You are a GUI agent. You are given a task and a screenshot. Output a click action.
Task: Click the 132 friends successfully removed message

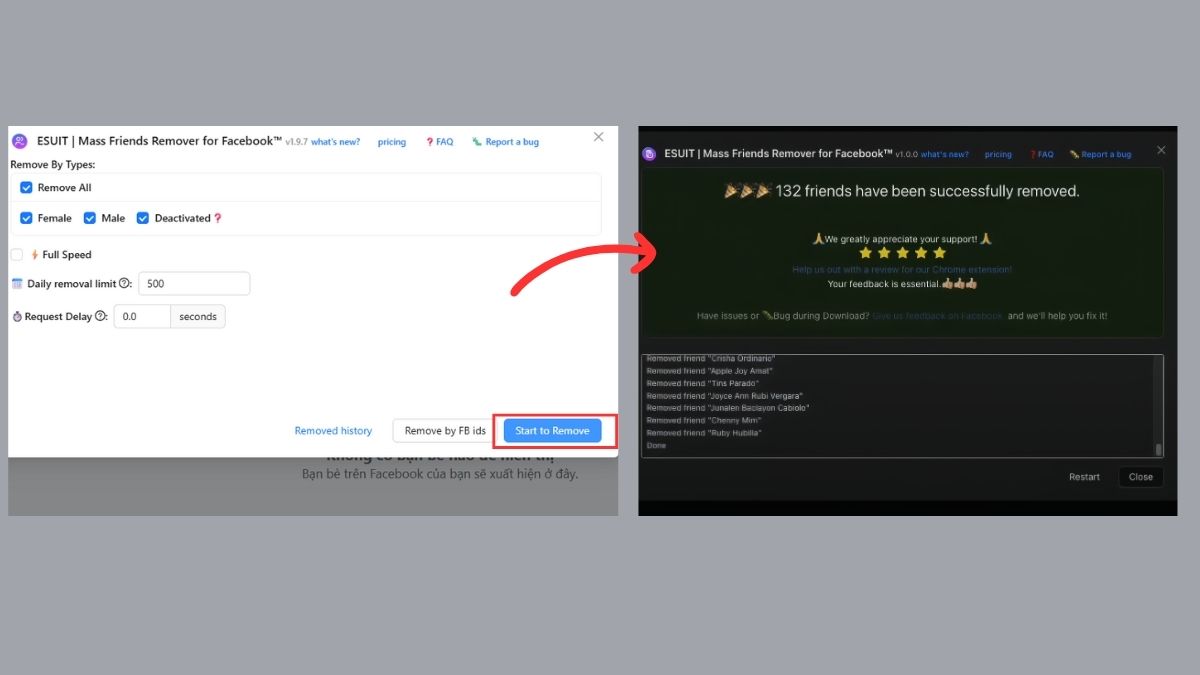point(902,191)
